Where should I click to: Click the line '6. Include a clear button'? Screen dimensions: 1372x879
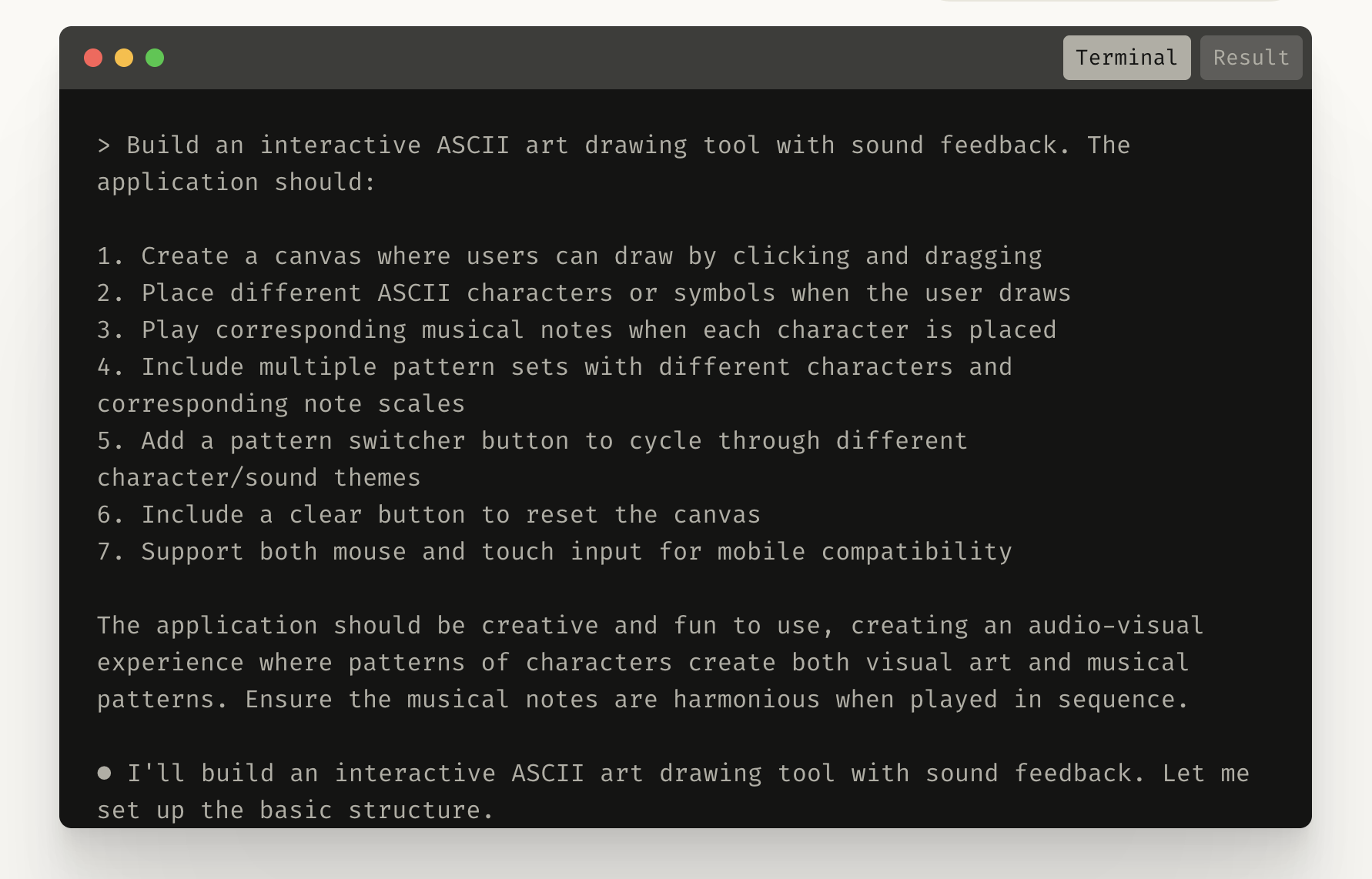point(429,514)
